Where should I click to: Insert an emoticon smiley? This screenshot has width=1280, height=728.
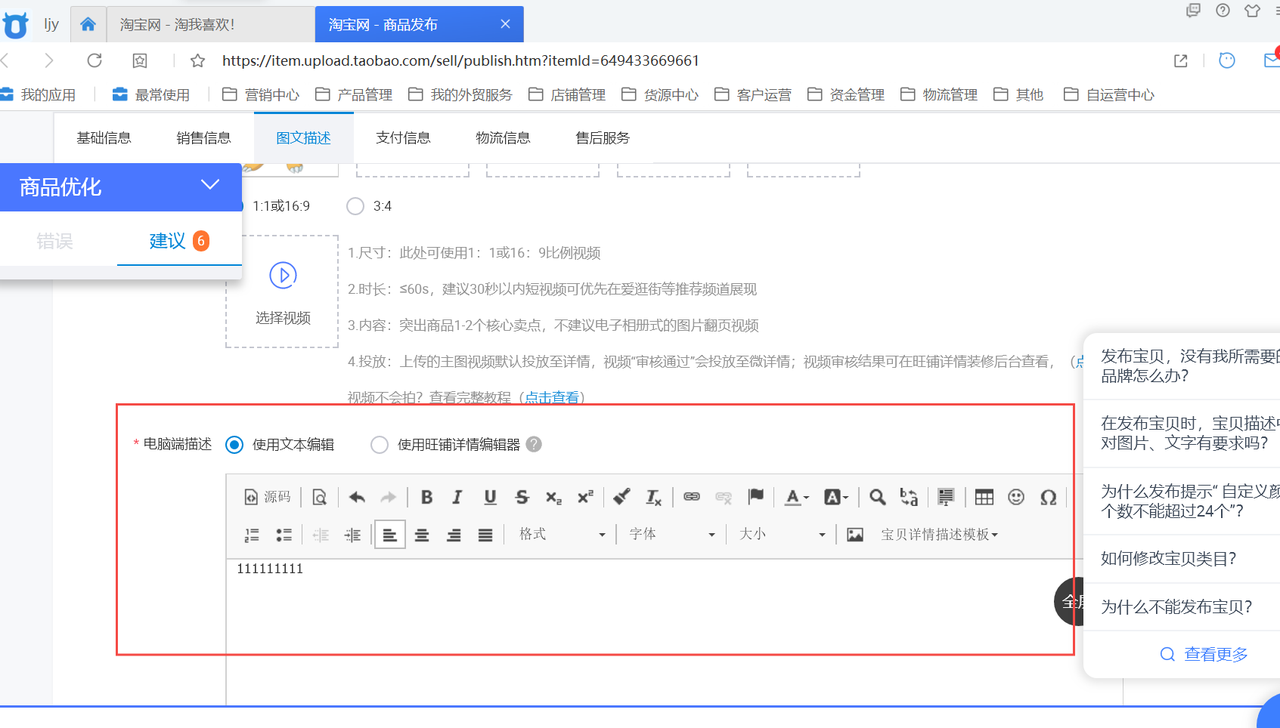(x=1016, y=497)
